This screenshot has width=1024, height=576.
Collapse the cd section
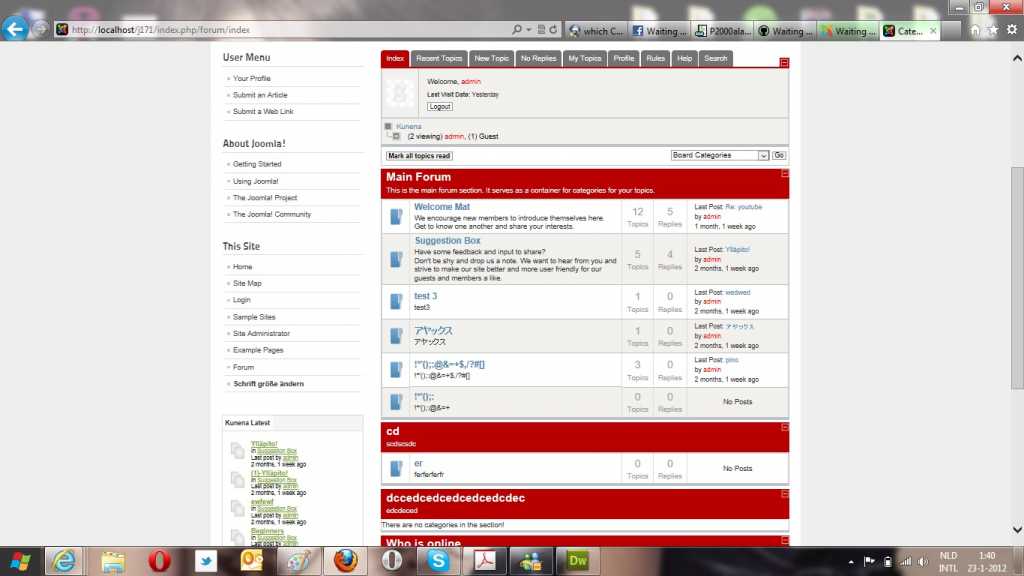[784, 427]
